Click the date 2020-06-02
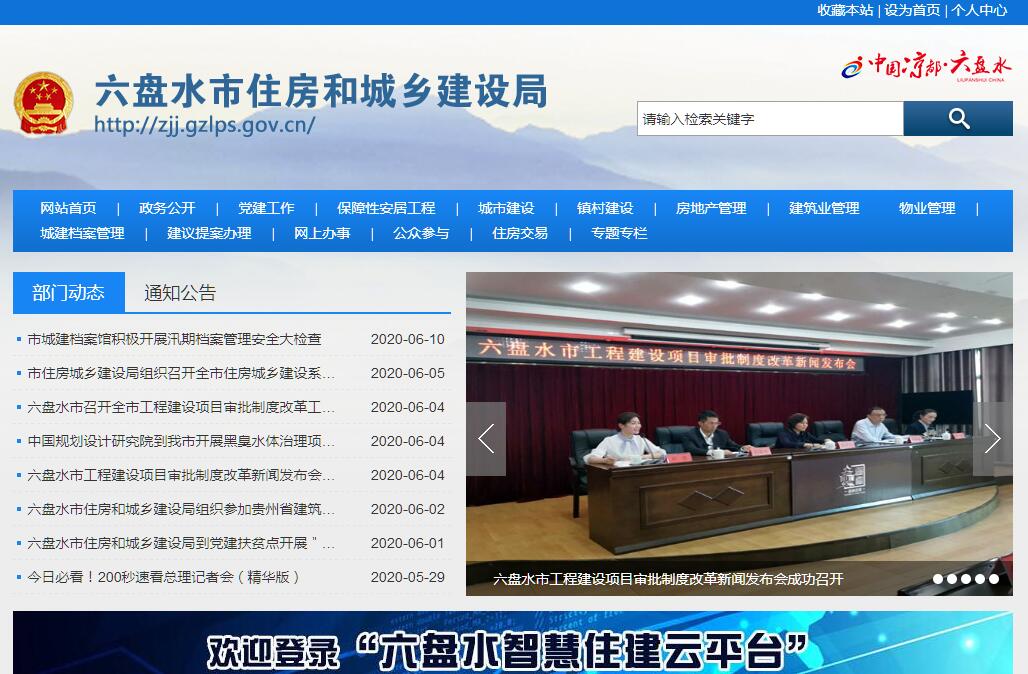Image resolution: width=1028 pixels, height=674 pixels. pyautogui.click(x=408, y=509)
